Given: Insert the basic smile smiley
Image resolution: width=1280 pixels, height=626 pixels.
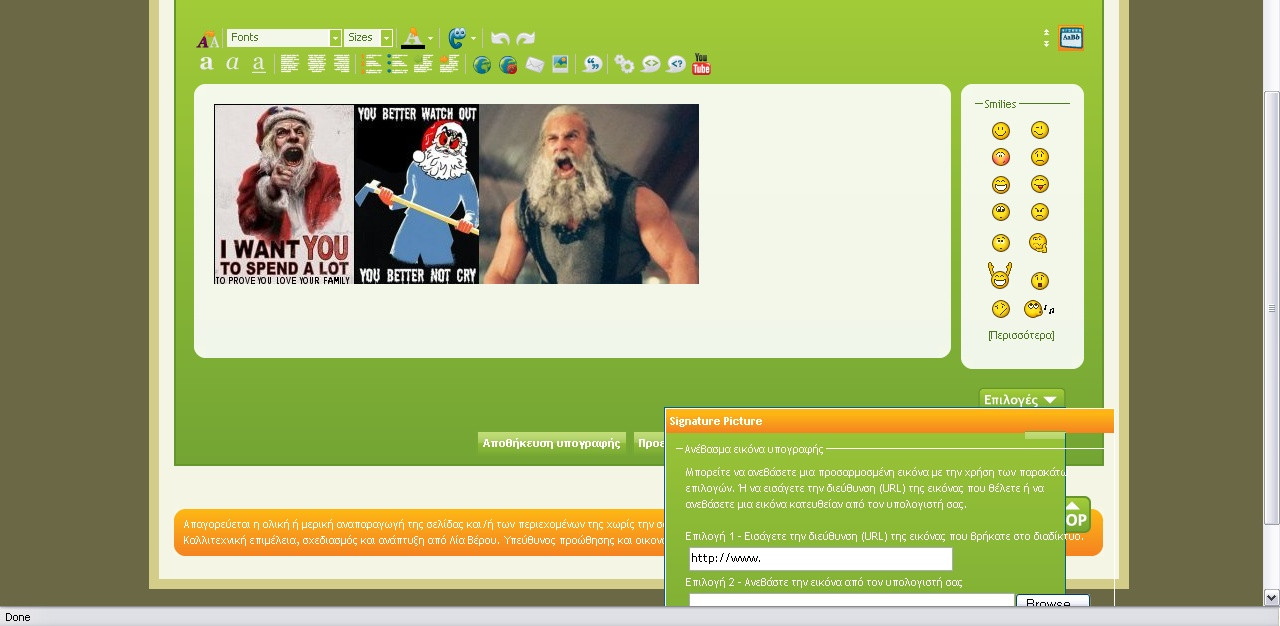Looking at the screenshot, I should click(1001, 131).
